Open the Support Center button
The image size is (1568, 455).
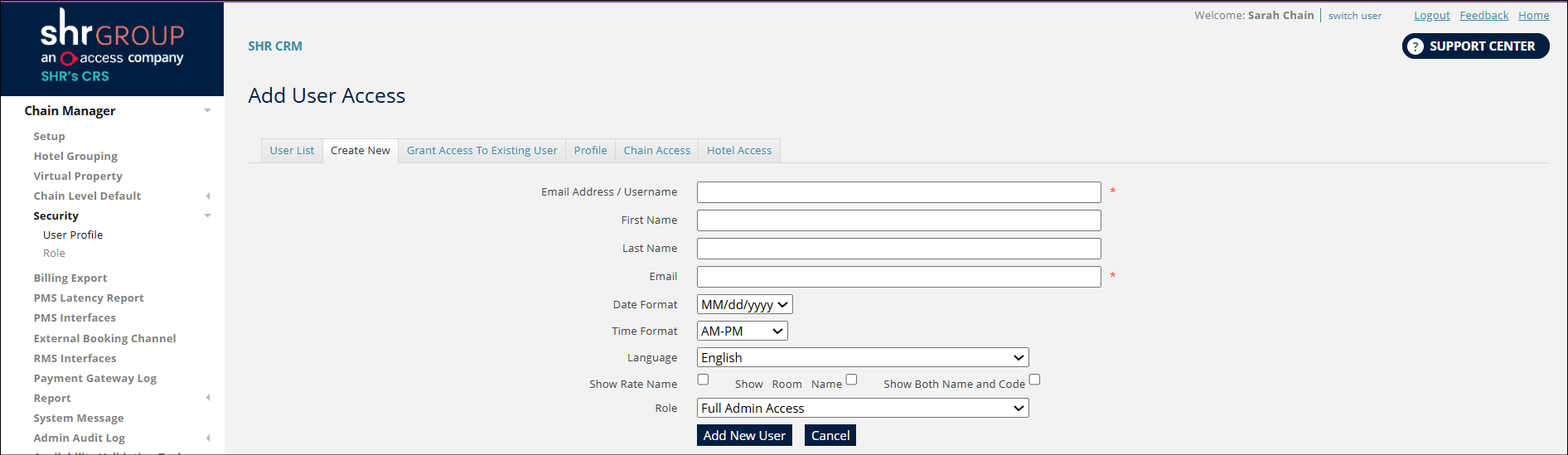click(1475, 46)
